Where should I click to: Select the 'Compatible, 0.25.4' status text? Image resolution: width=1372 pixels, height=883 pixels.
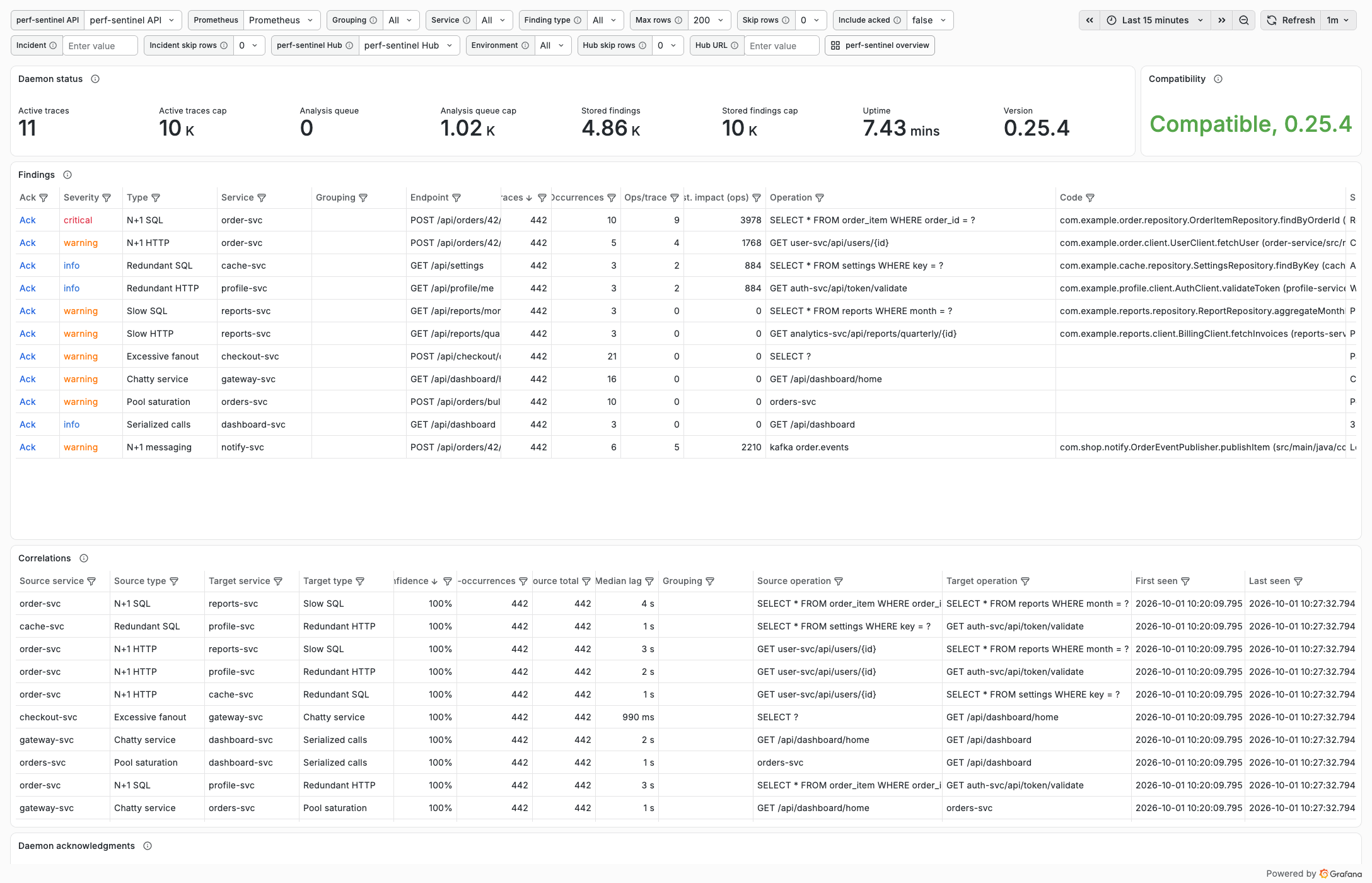(x=1250, y=124)
